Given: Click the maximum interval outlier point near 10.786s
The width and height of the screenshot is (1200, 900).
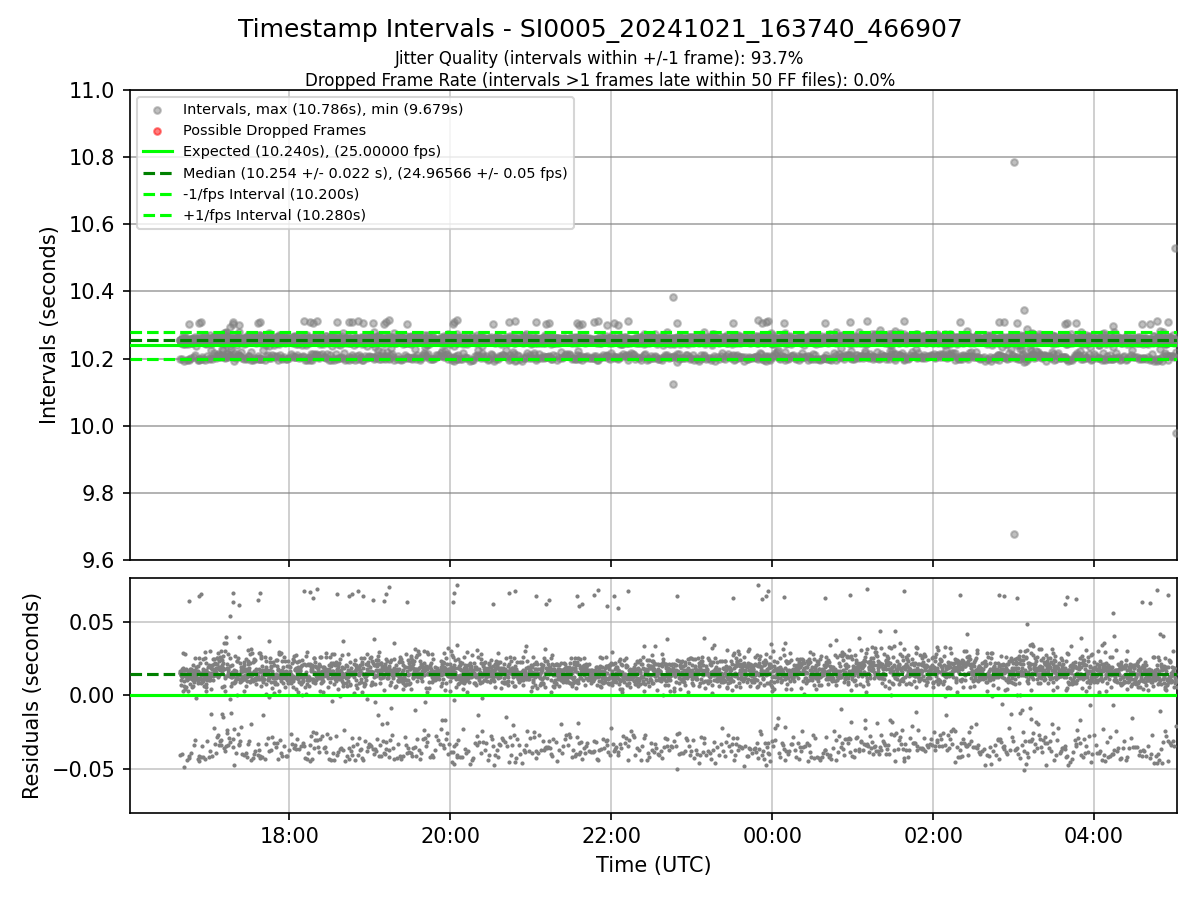Looking at the screenshot, I should coord(1014,162).
